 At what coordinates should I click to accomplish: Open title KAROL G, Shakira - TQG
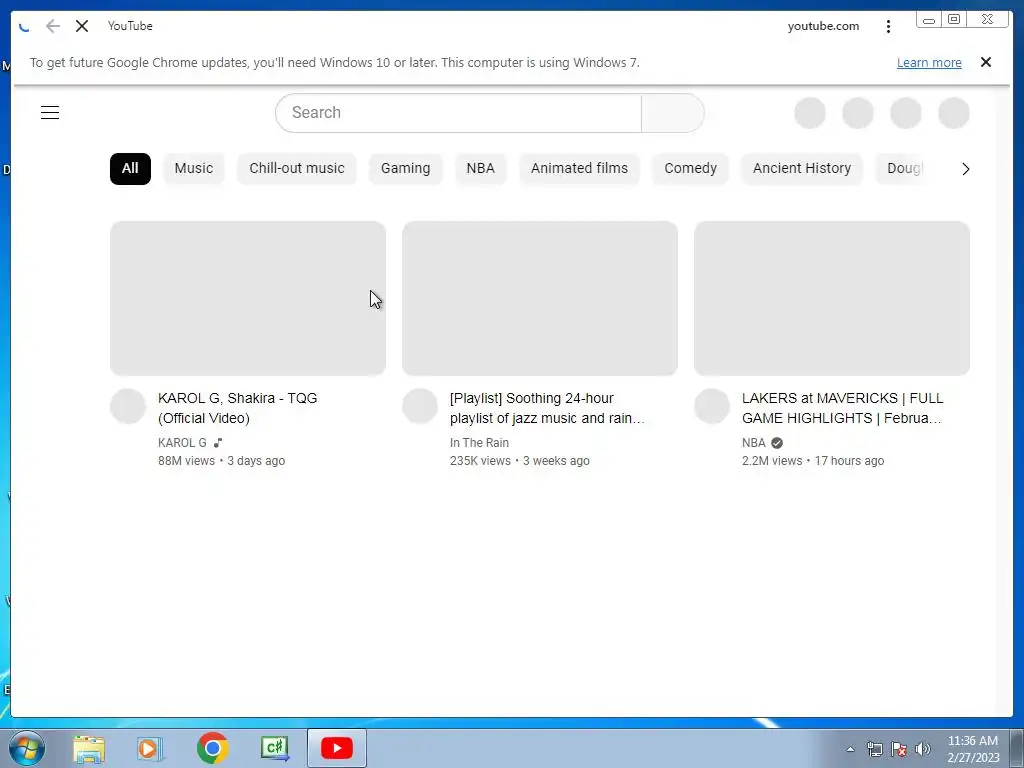238,408
